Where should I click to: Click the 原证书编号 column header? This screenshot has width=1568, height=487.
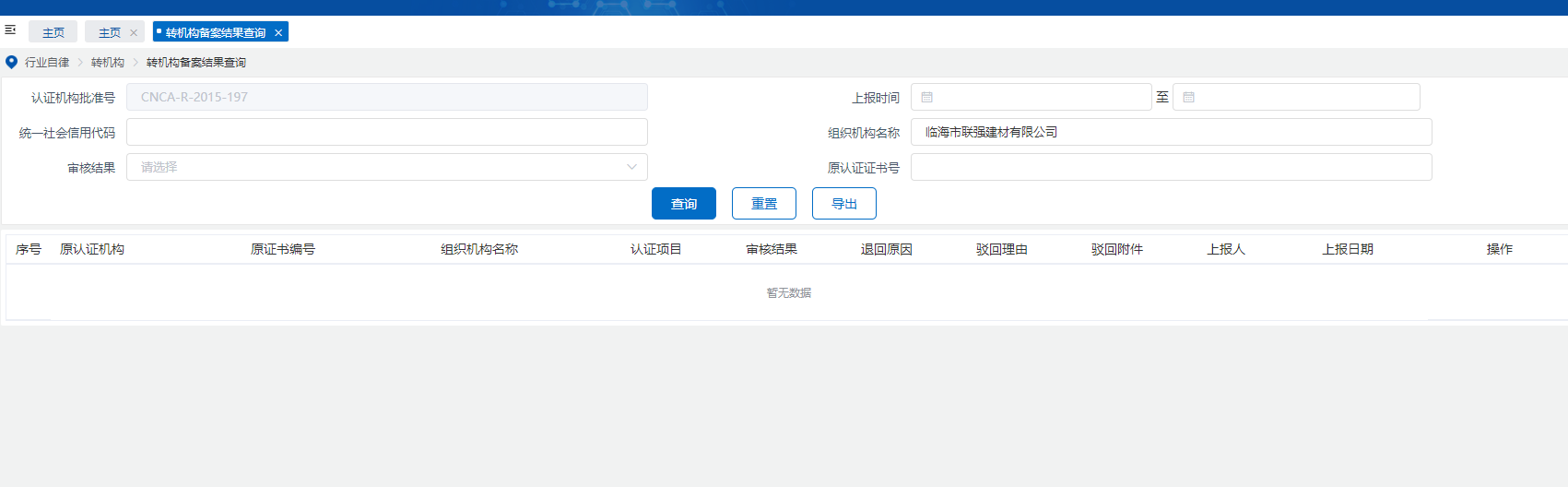(x=283, y=249)
